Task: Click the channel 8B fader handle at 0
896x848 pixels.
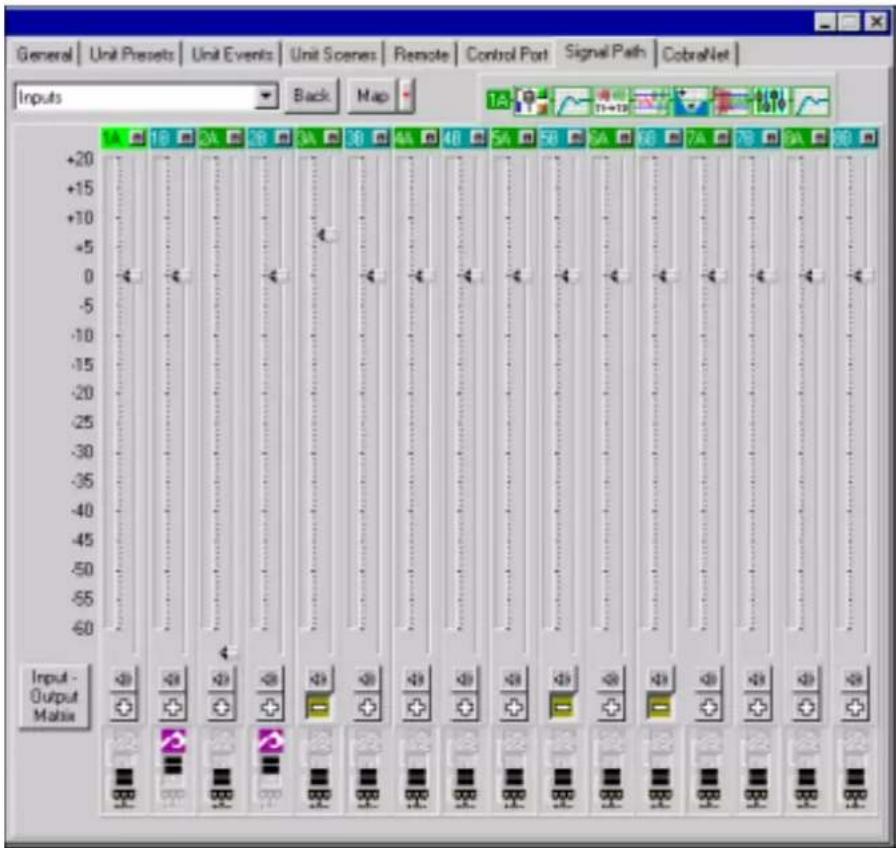Action: pyautogui.click(x=863, y=277)
